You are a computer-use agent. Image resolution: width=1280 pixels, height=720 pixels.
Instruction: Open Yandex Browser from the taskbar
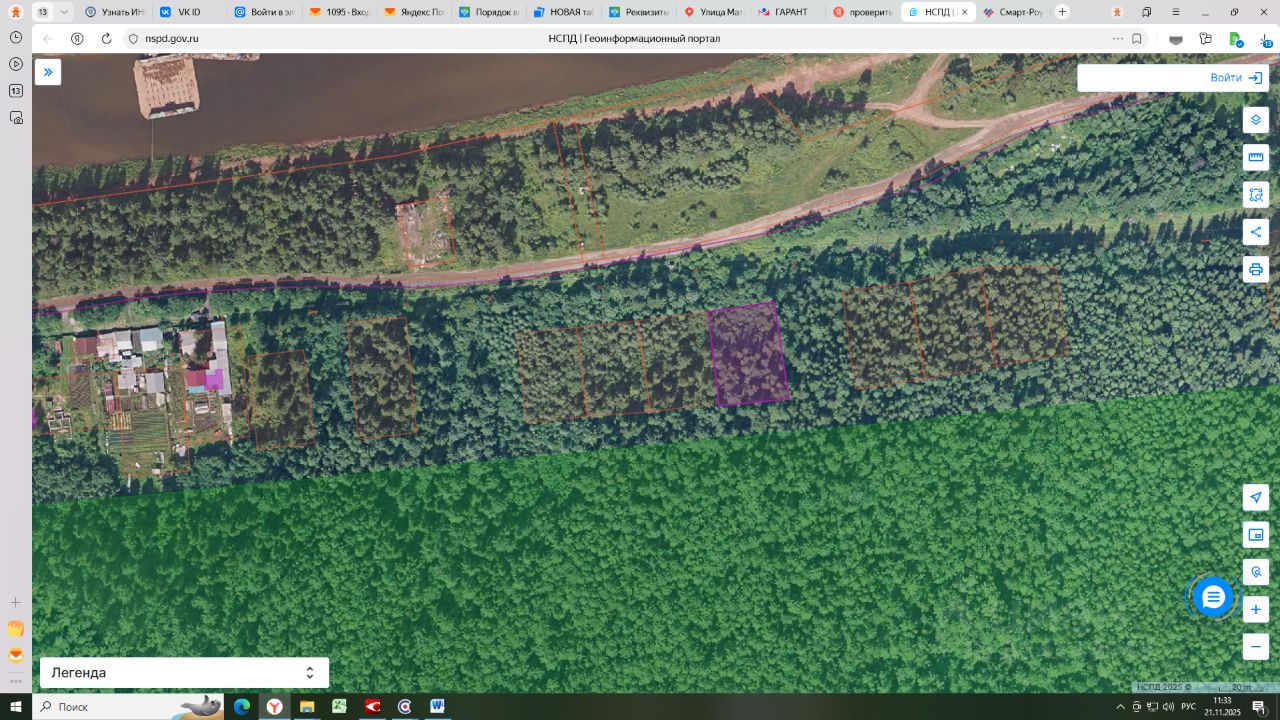274,706
